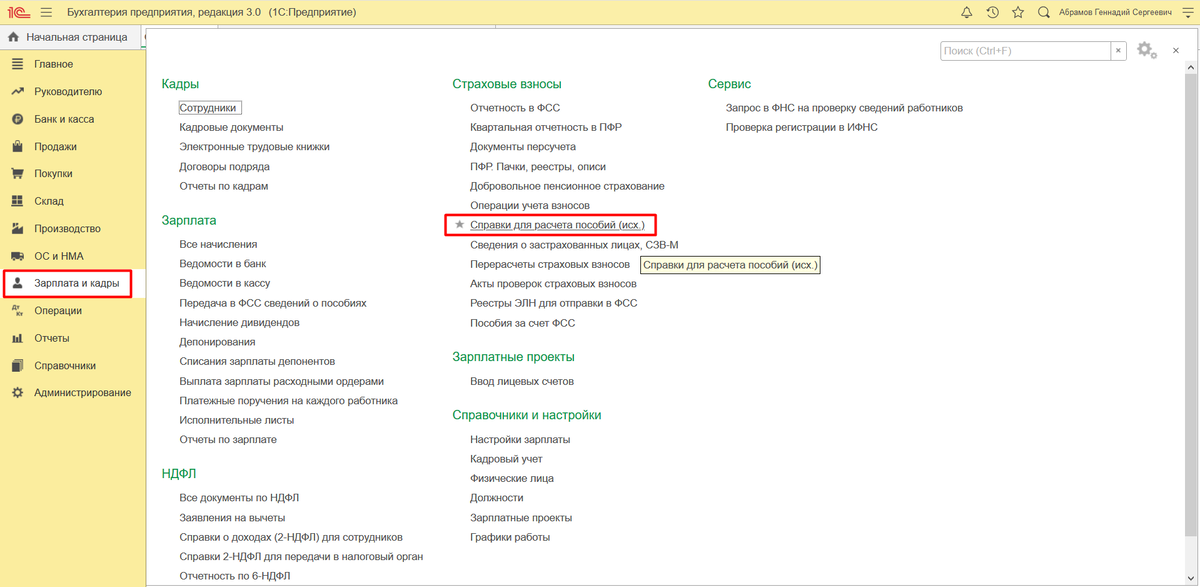
Task: Open the ОС и НМА truck icon
Action: tap(17, 256)
